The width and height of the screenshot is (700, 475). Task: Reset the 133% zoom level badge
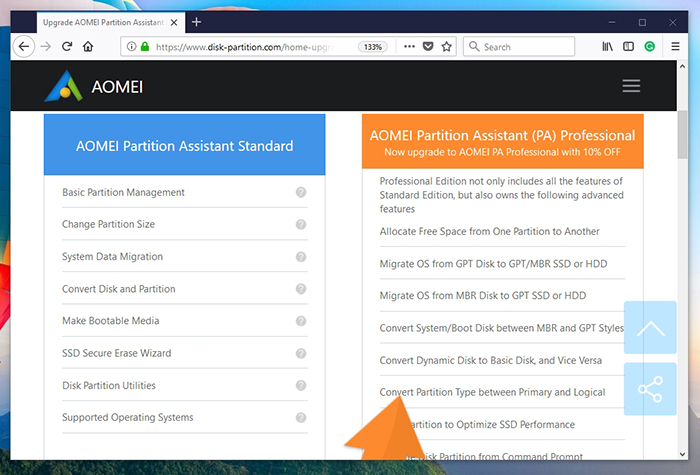click(372, 47)
